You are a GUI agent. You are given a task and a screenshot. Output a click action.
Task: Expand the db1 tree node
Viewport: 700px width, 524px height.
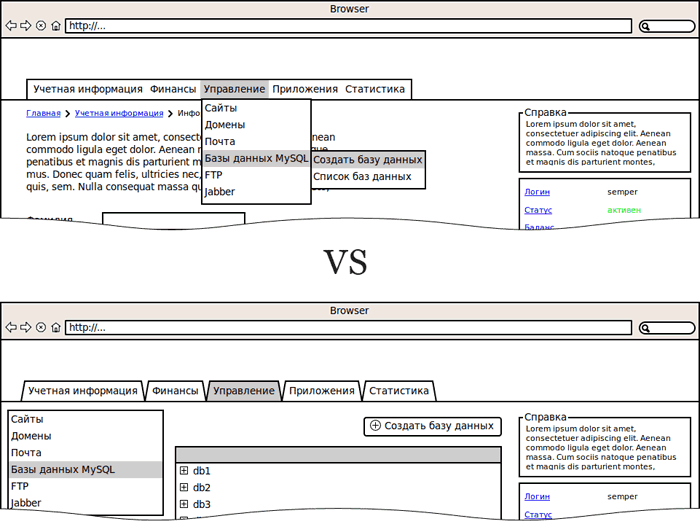184,471
